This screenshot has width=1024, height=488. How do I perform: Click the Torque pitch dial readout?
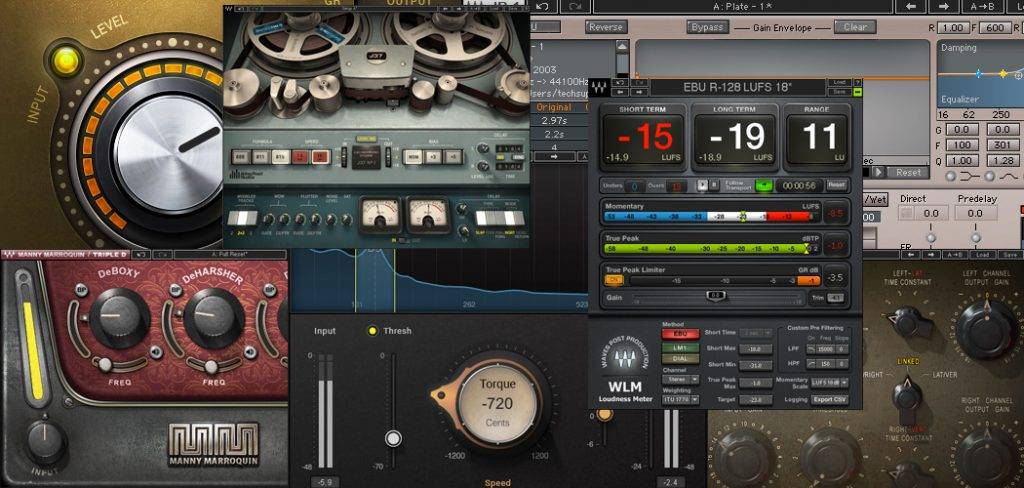click(x=498, y=402)
